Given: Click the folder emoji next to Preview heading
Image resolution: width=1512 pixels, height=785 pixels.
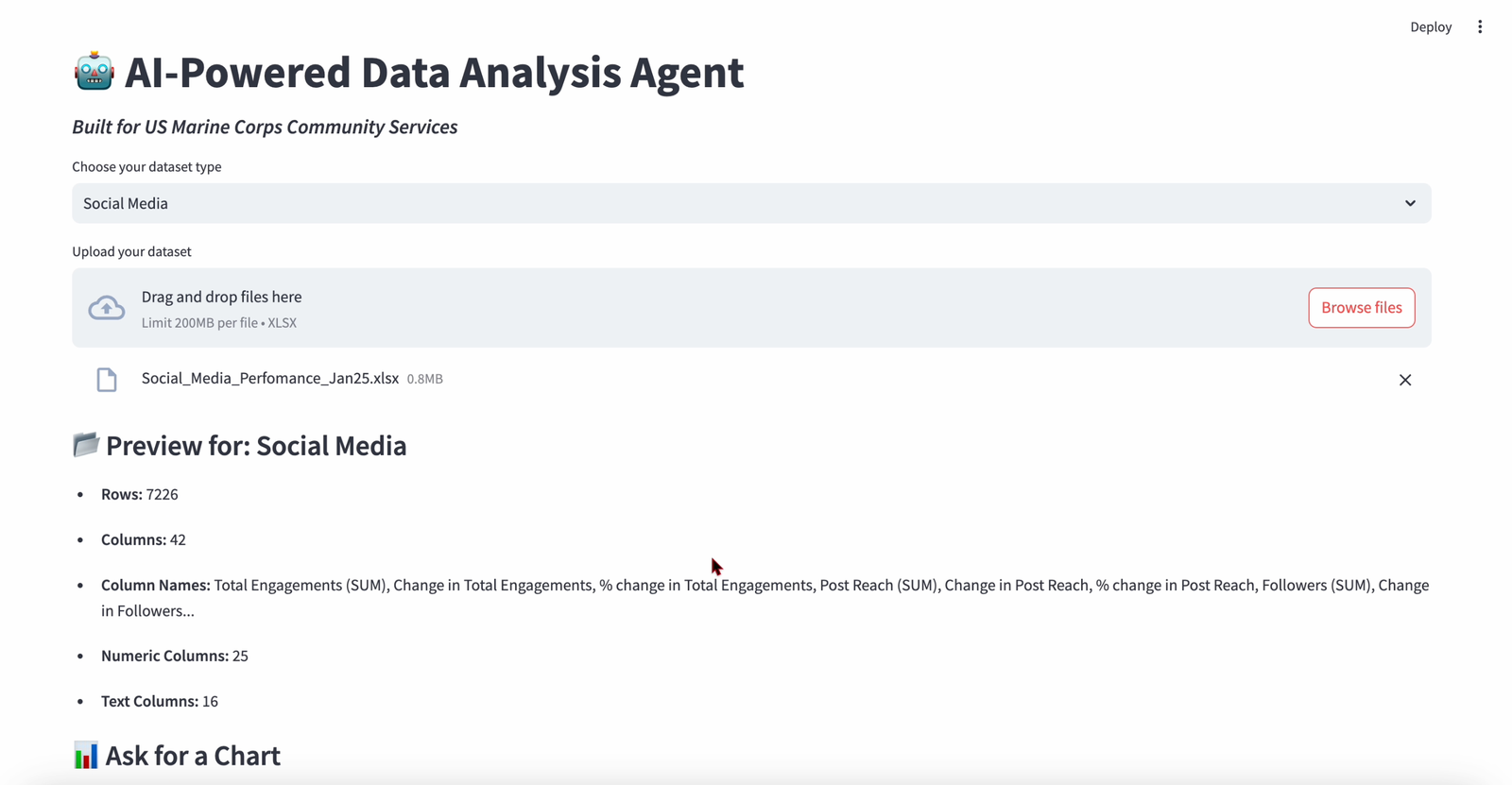Looking at the screenshot, I should click(x=86, y=444).
